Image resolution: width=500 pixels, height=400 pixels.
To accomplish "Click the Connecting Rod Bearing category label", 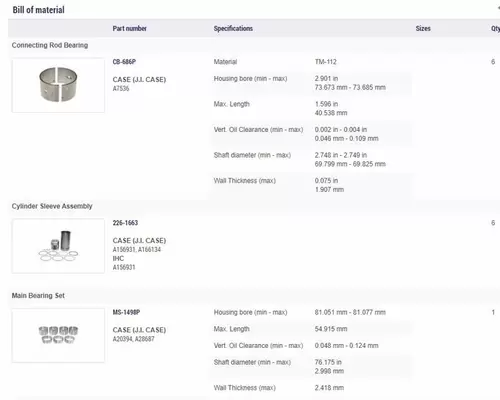I will click(x=50, y=45).
